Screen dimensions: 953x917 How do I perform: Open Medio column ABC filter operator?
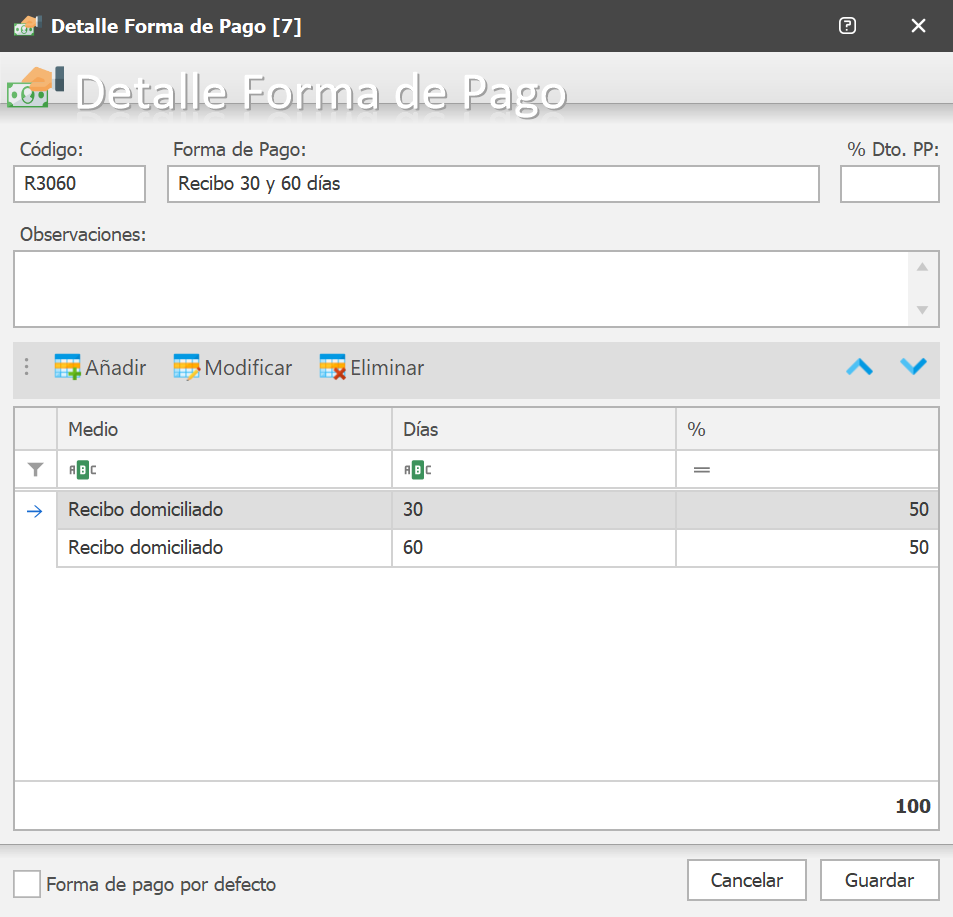[83, 470]
